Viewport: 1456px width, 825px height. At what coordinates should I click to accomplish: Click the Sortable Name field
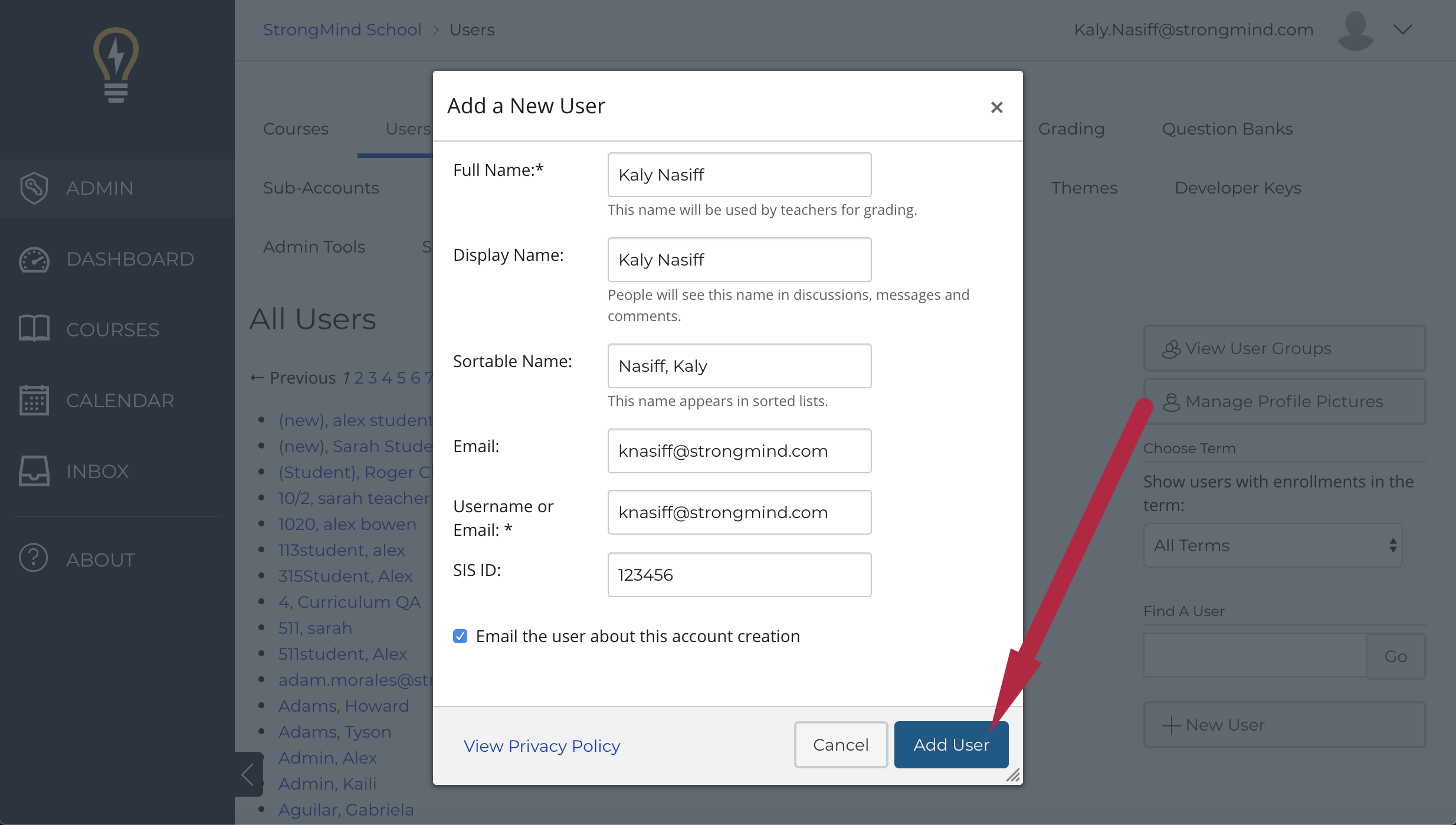[739, 366]
